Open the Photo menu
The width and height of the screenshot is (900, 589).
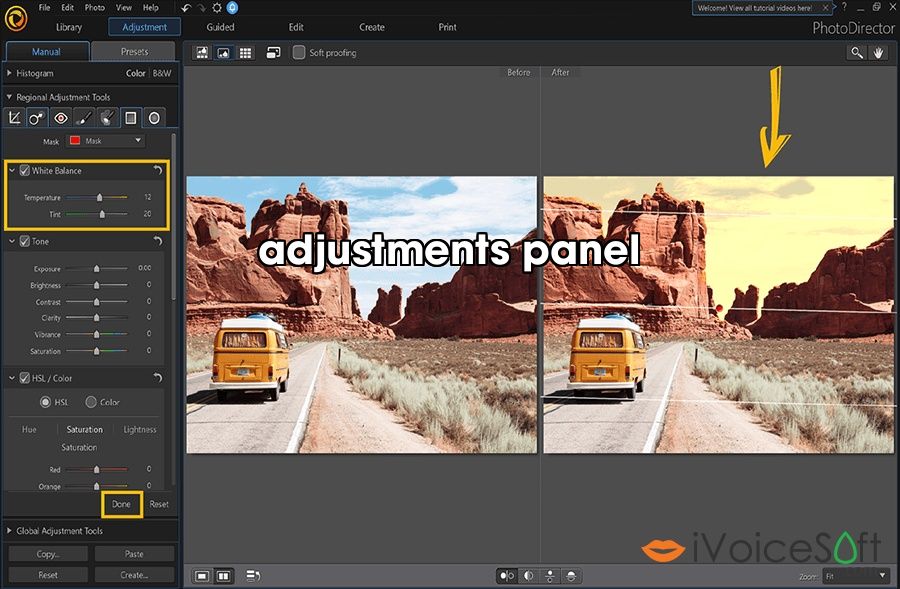pos(95,7)
